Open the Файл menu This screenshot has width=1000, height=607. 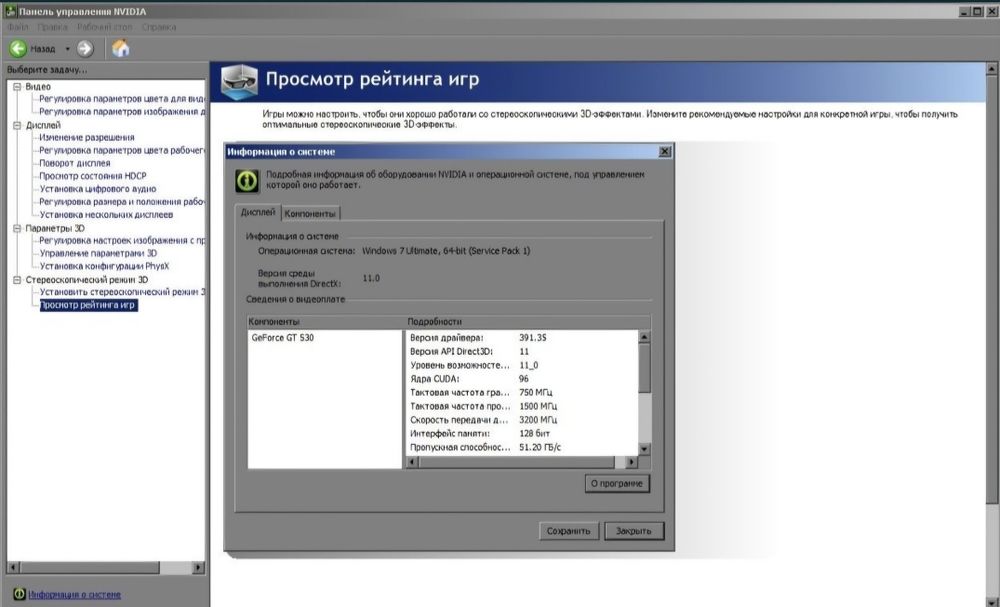(x=18, y=27)
